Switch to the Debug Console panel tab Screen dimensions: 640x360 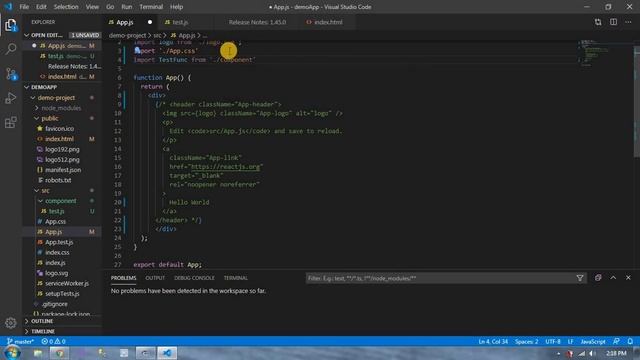click(194, 278)
